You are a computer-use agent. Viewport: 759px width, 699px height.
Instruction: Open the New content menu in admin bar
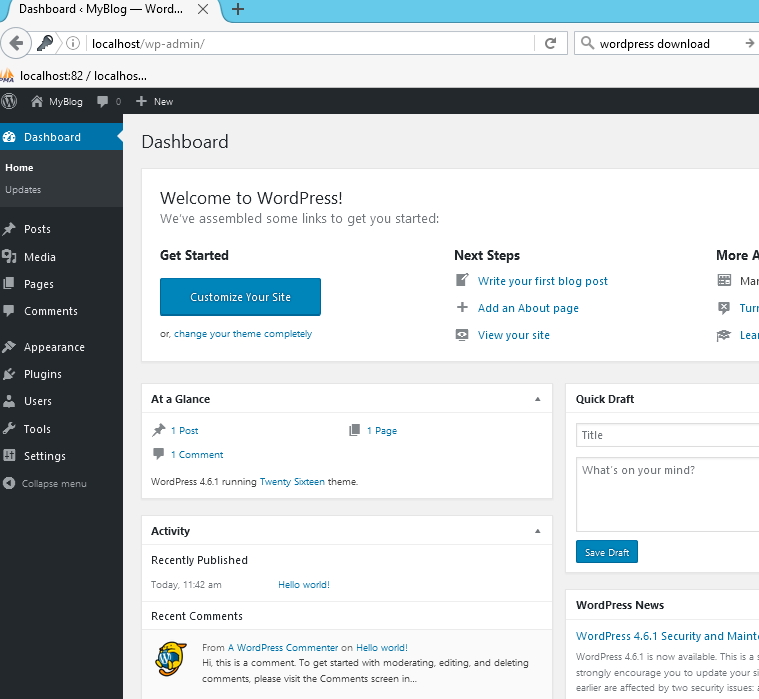click(154, 102)
